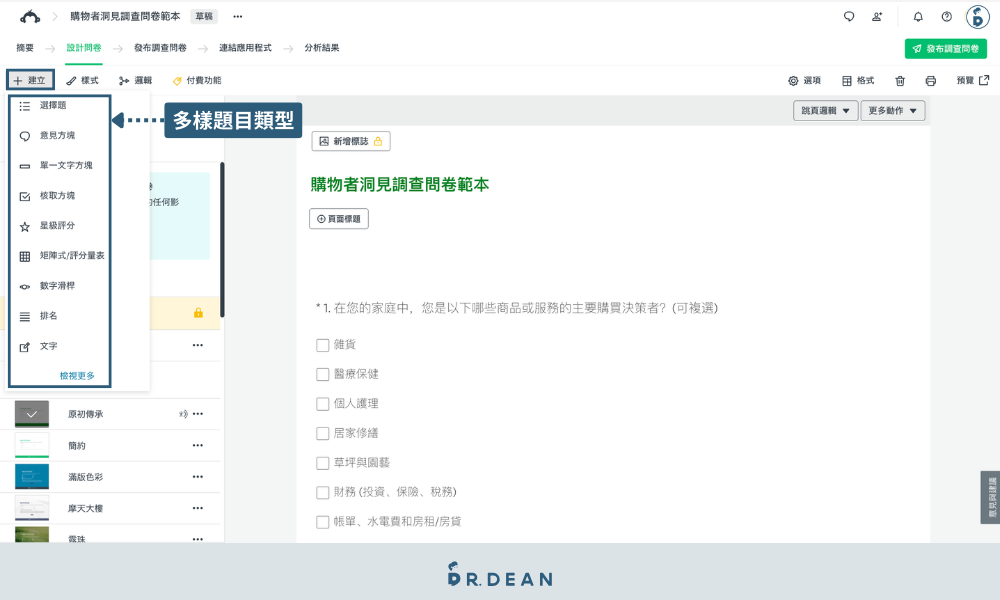
Task: Open the user profile avatar
Action: click(x=977, y=17)
